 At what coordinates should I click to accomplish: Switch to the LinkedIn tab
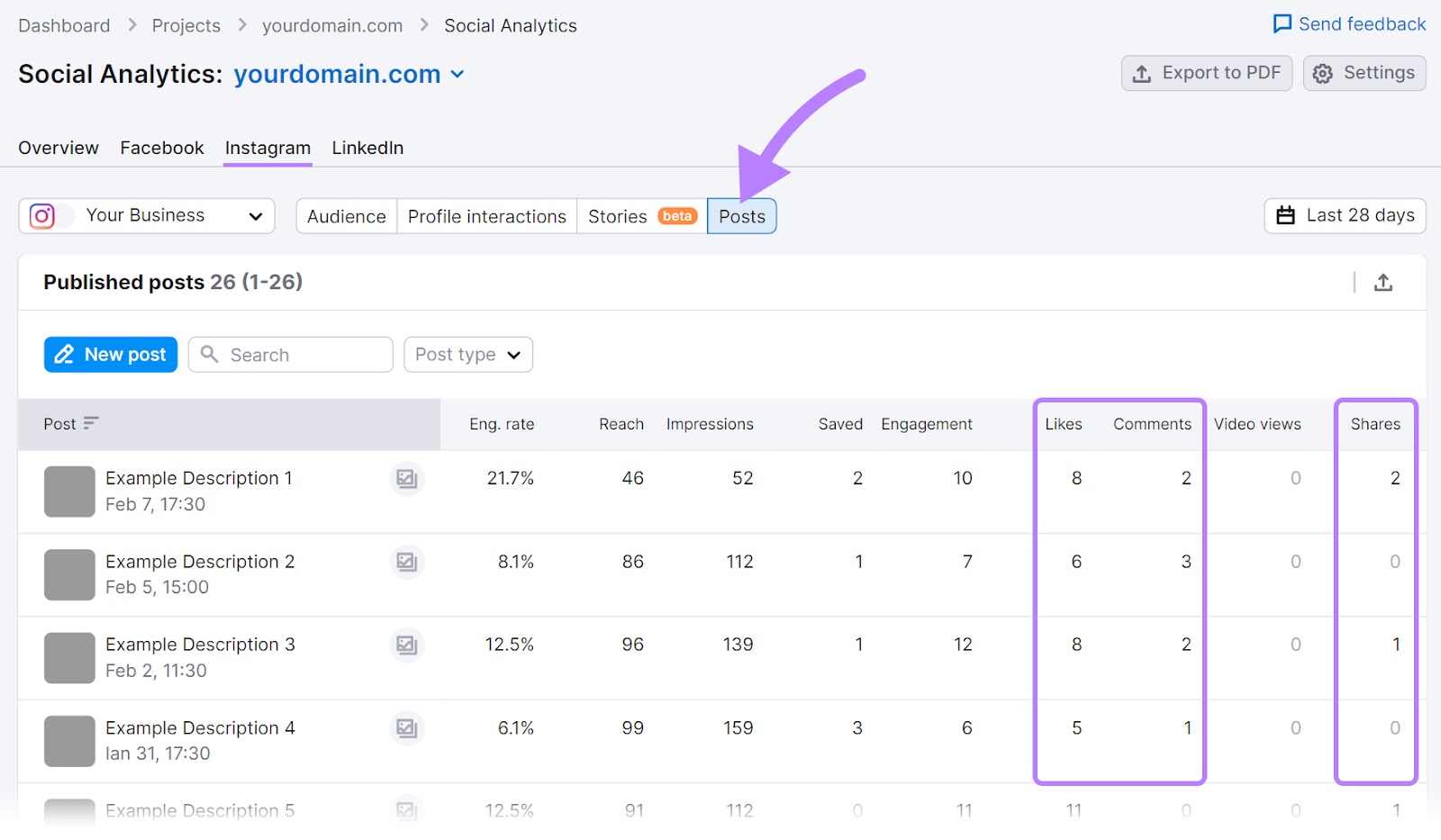(x=367, y=148)
